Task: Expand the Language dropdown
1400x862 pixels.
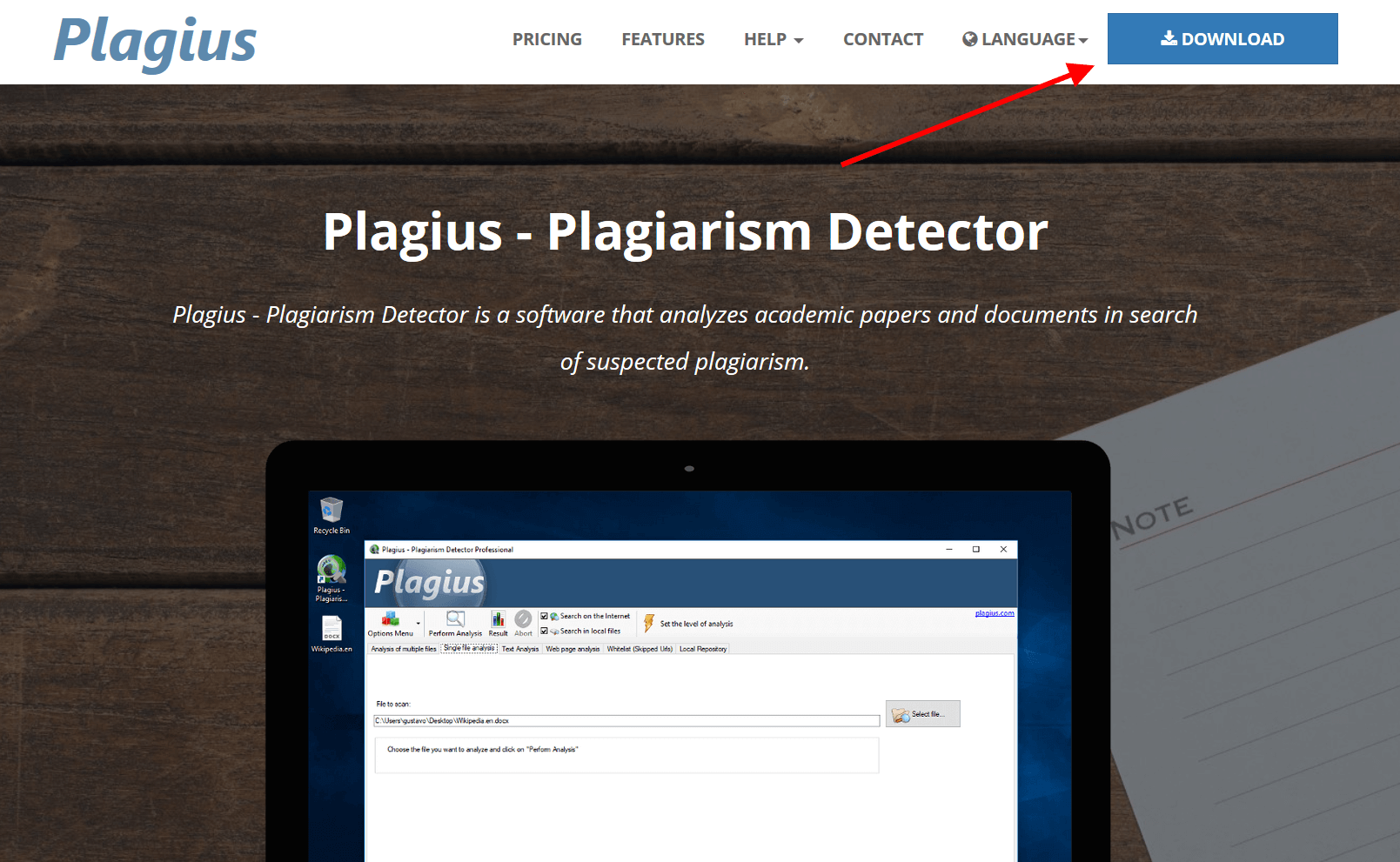Action: (x=1025, y=39)
